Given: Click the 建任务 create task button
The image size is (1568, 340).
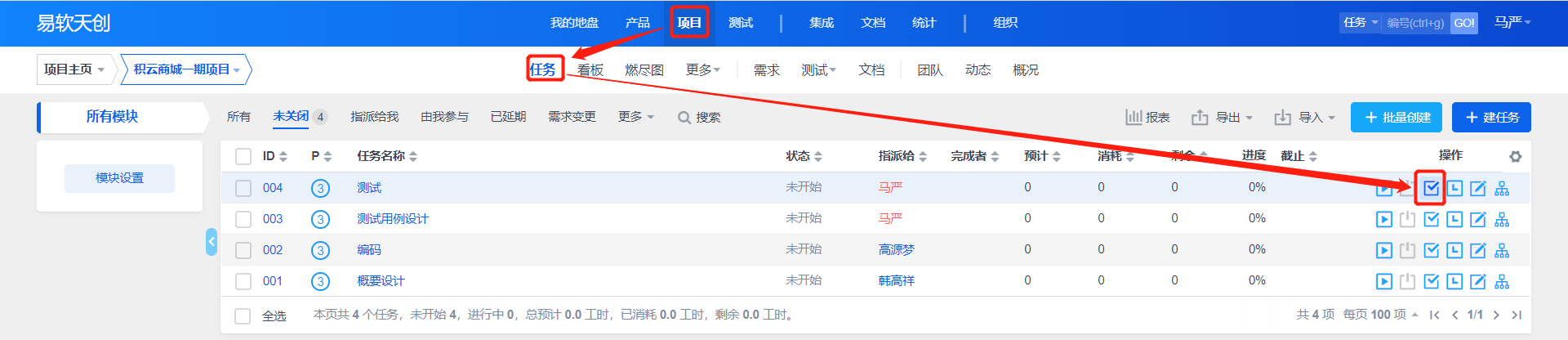Looking at the screenshot, I should coord(1490,118).
